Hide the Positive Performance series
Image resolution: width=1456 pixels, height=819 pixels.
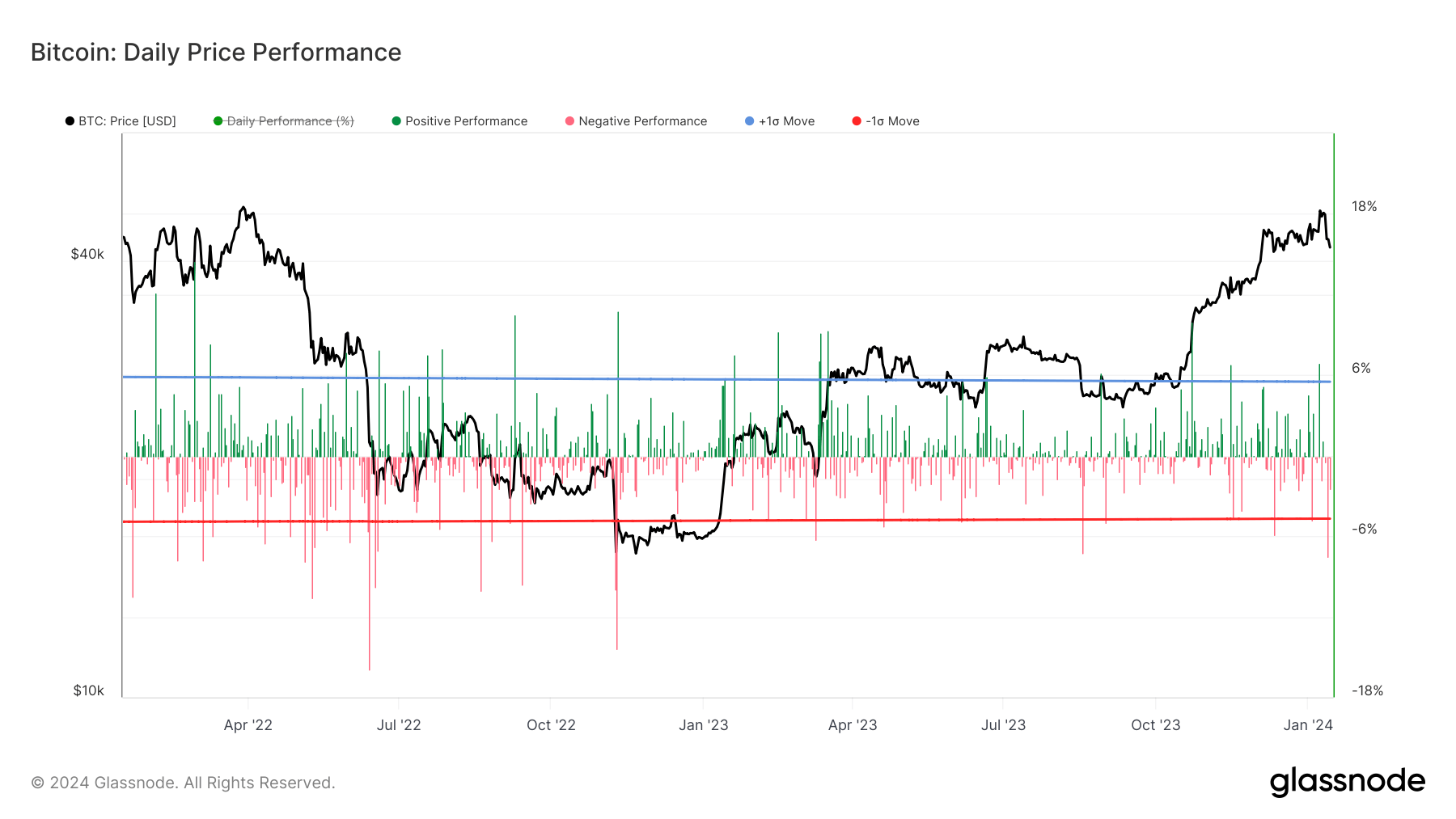coord(466,120)
